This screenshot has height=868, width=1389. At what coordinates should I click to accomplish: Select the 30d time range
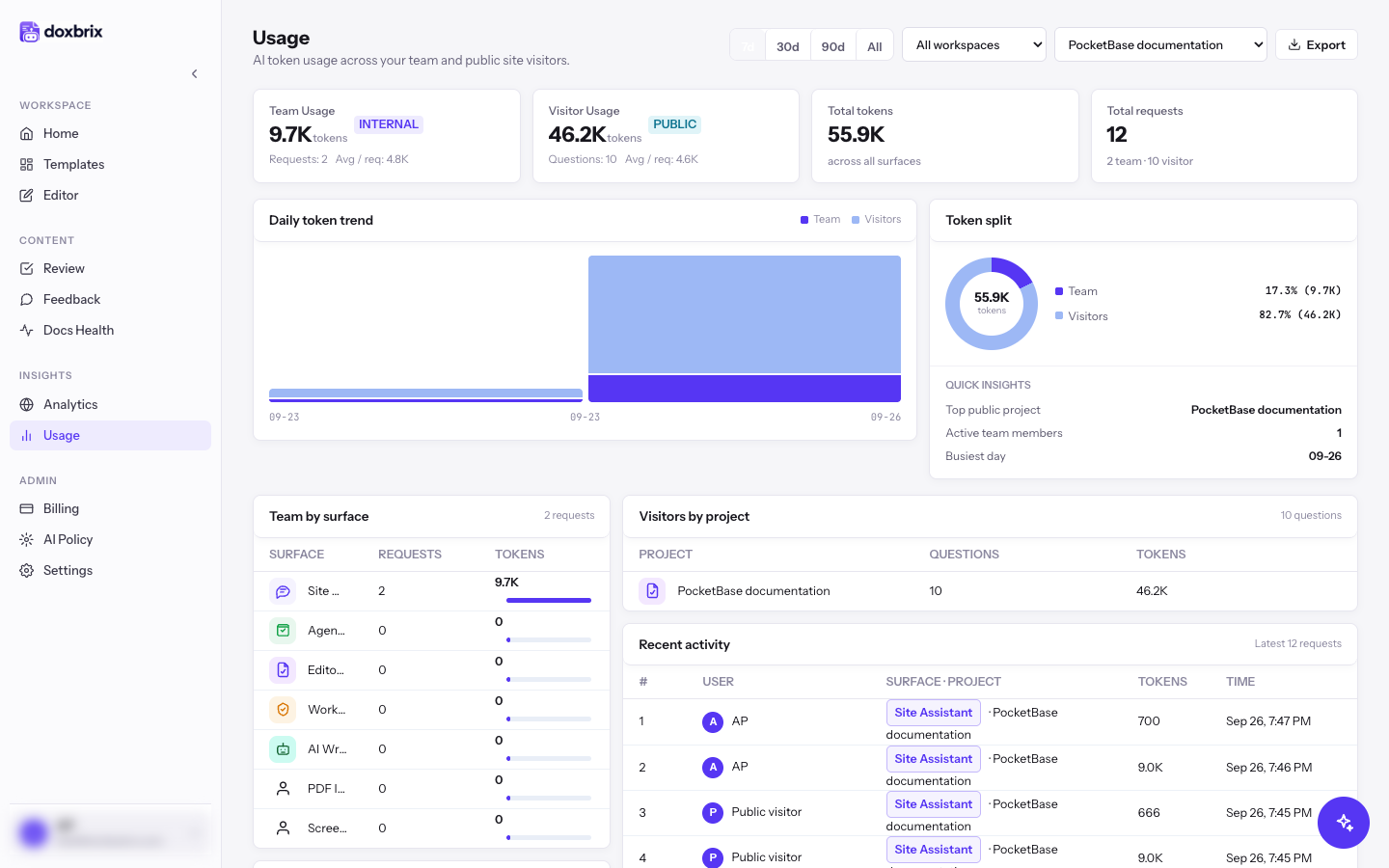787,46
